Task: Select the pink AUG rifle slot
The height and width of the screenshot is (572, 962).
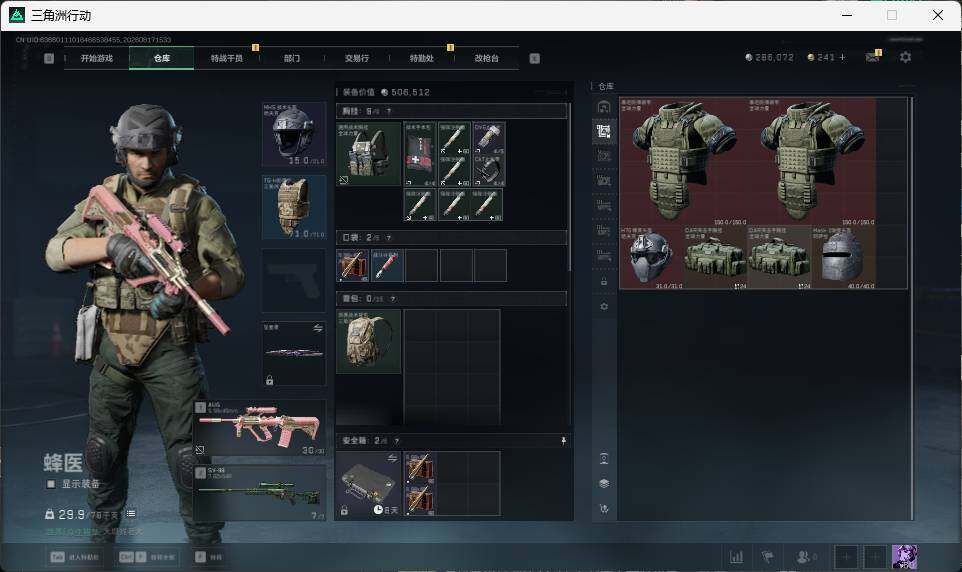Action: (x=260, y=428)
